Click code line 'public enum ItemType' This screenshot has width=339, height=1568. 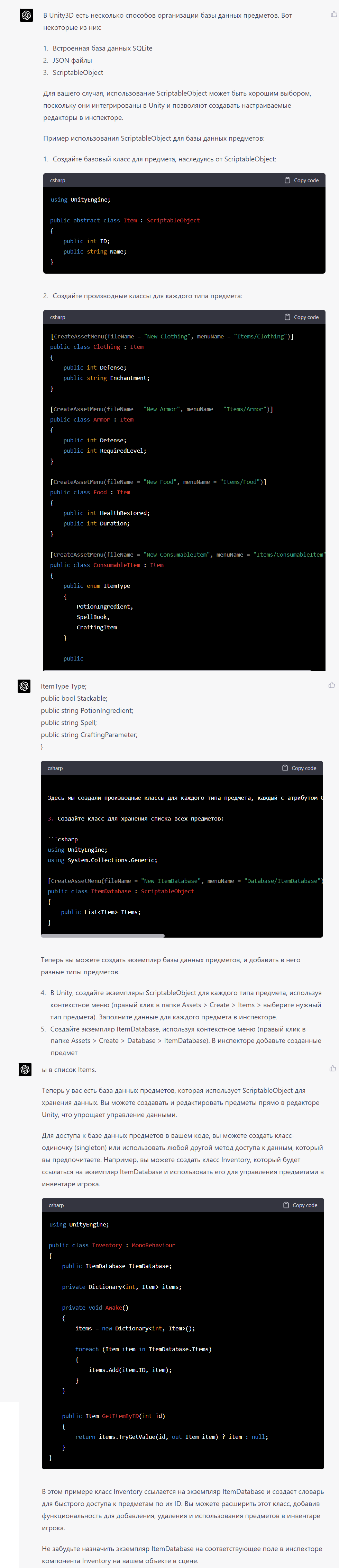(x=97, y=586)
